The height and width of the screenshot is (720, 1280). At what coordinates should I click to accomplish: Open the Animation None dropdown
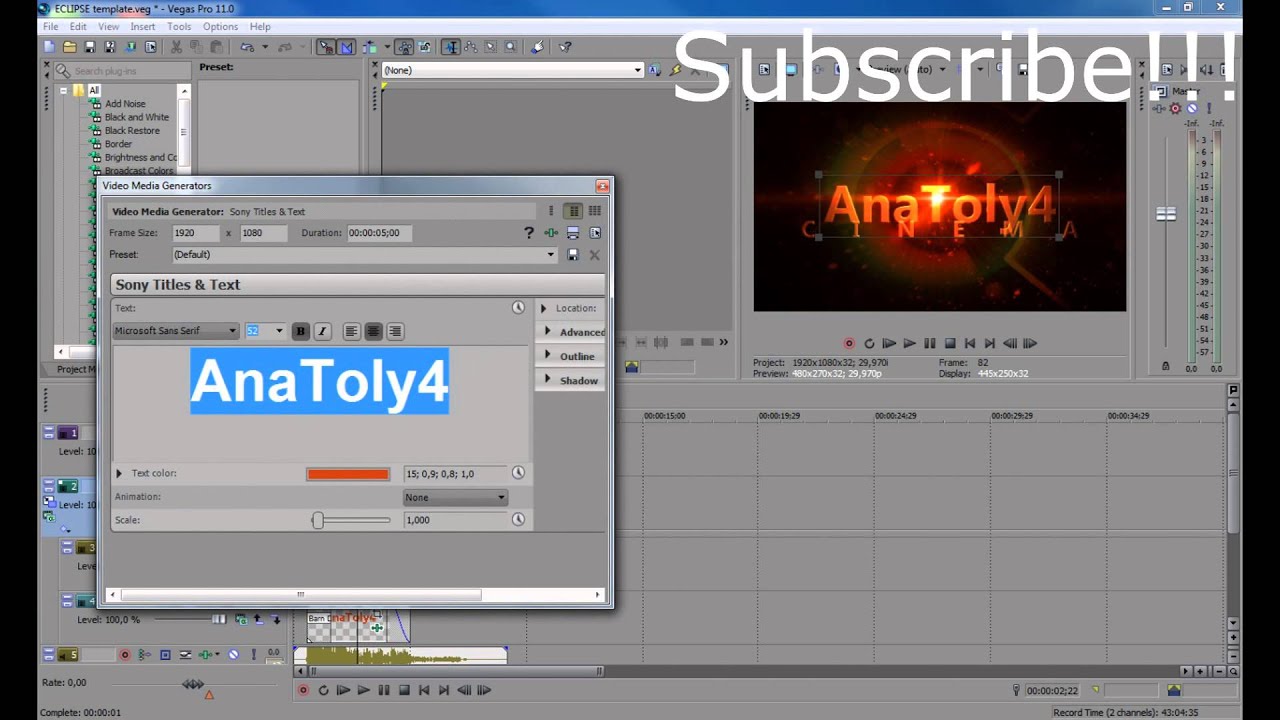coord(455,497)
